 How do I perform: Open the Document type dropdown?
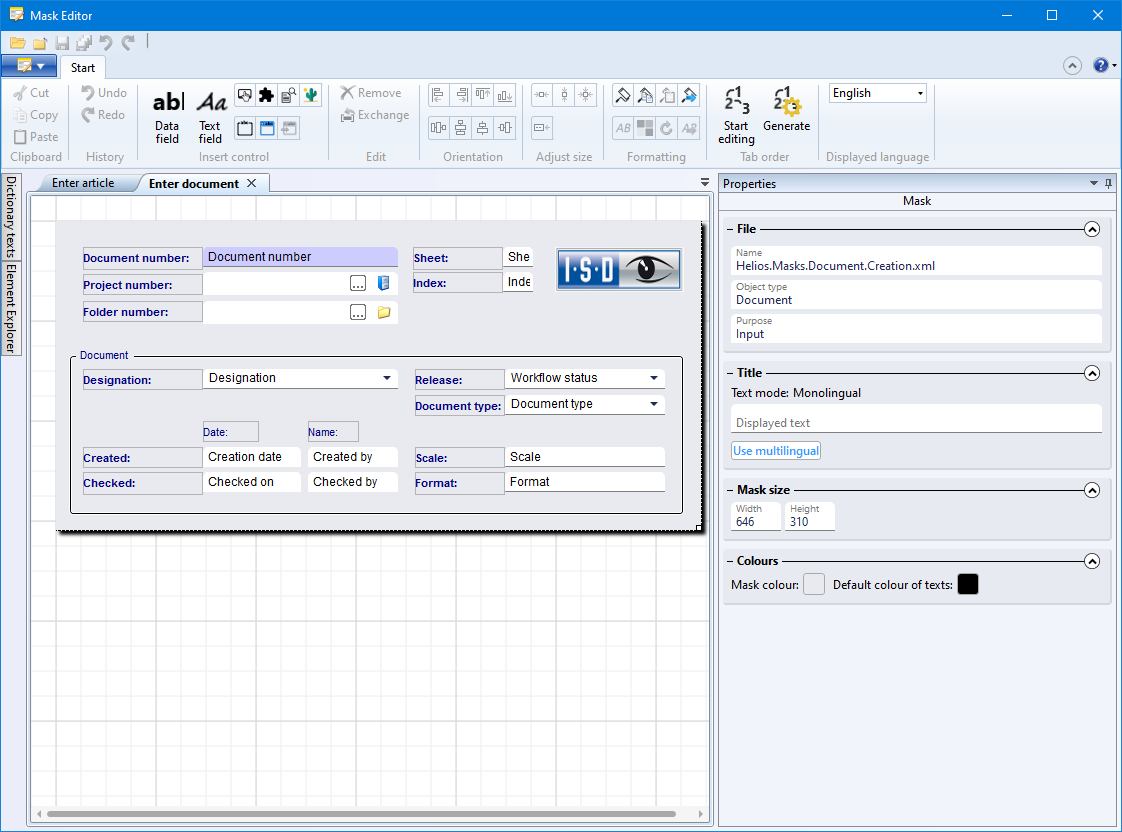point(654,404)
